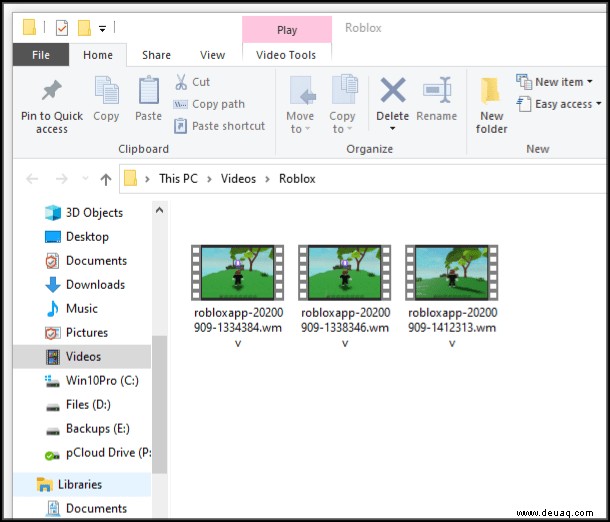Expand the Delete dropdown arrow
610x522 pixels.
(393, 128)
